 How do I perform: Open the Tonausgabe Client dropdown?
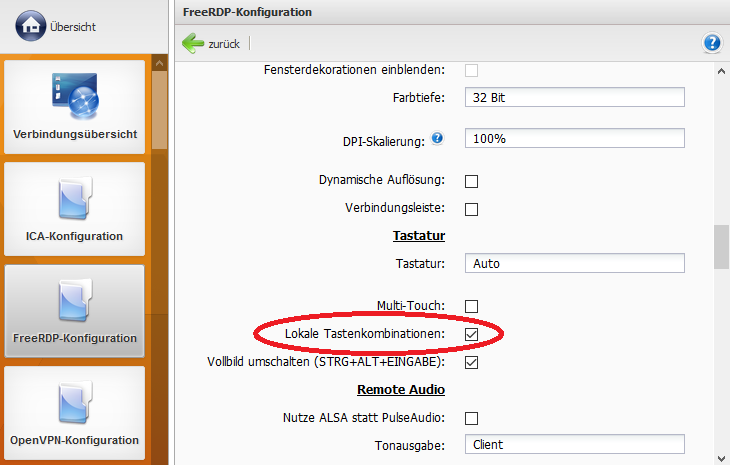574,445
